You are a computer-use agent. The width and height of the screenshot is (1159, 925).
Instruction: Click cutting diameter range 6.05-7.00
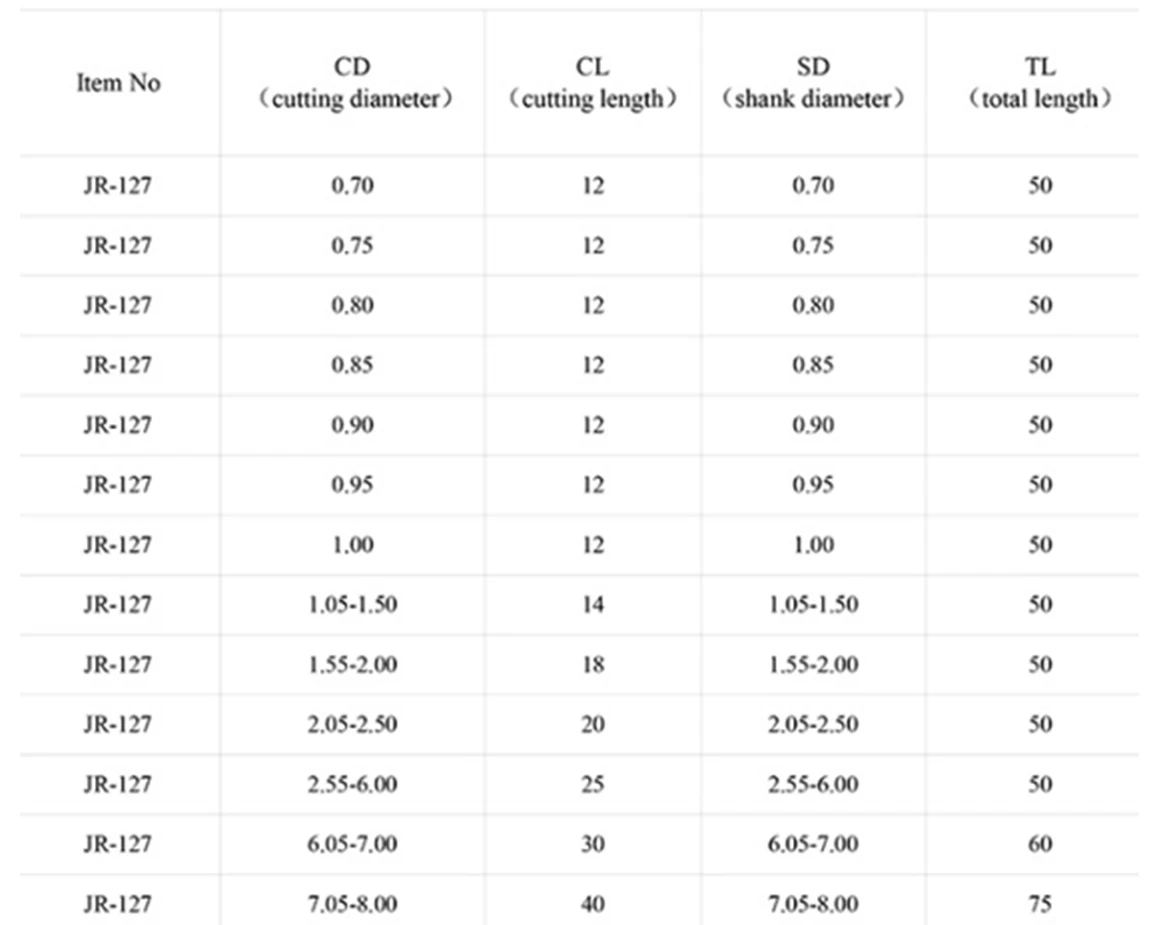coord(353,844)
